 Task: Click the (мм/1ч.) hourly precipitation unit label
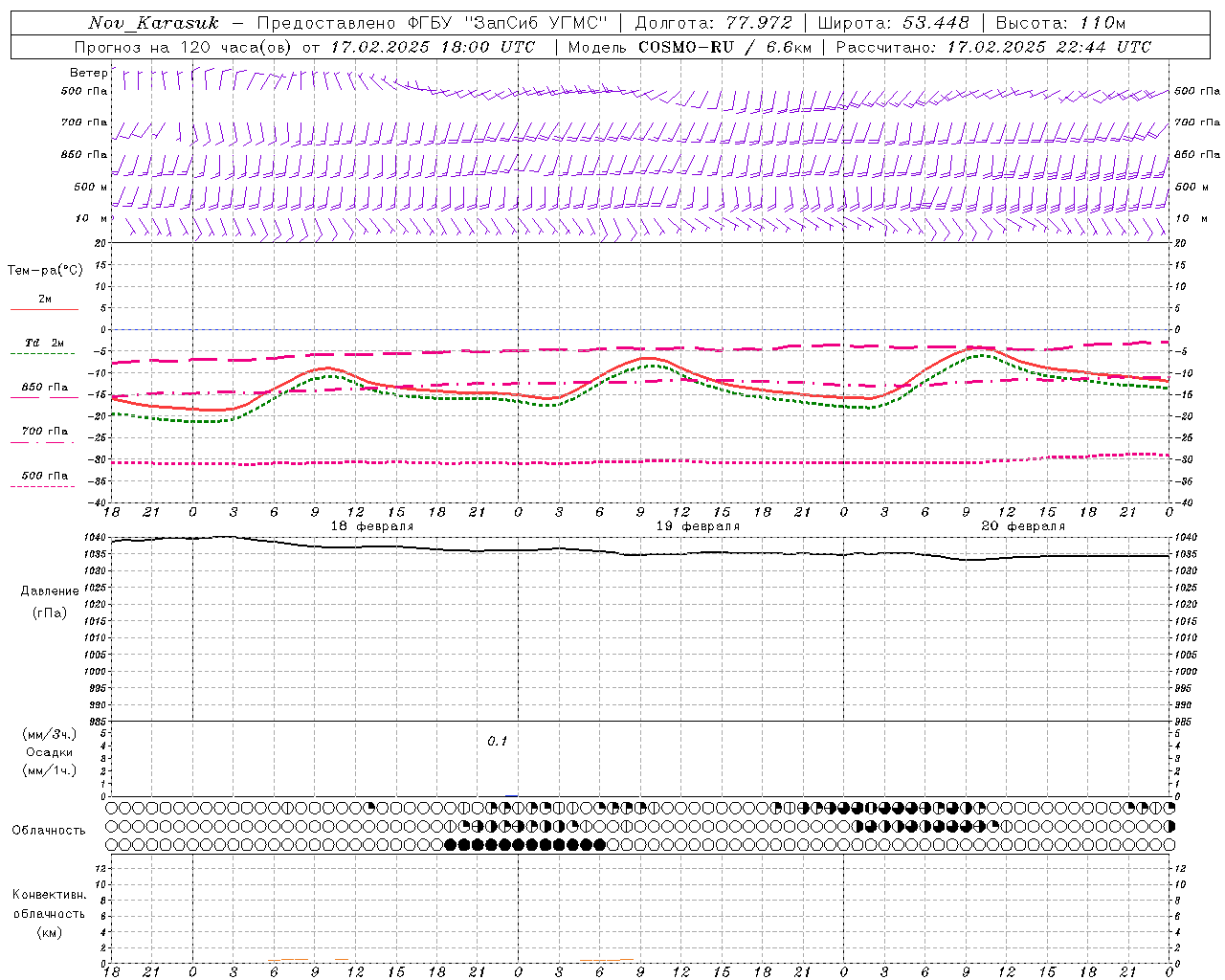(50, 770)
